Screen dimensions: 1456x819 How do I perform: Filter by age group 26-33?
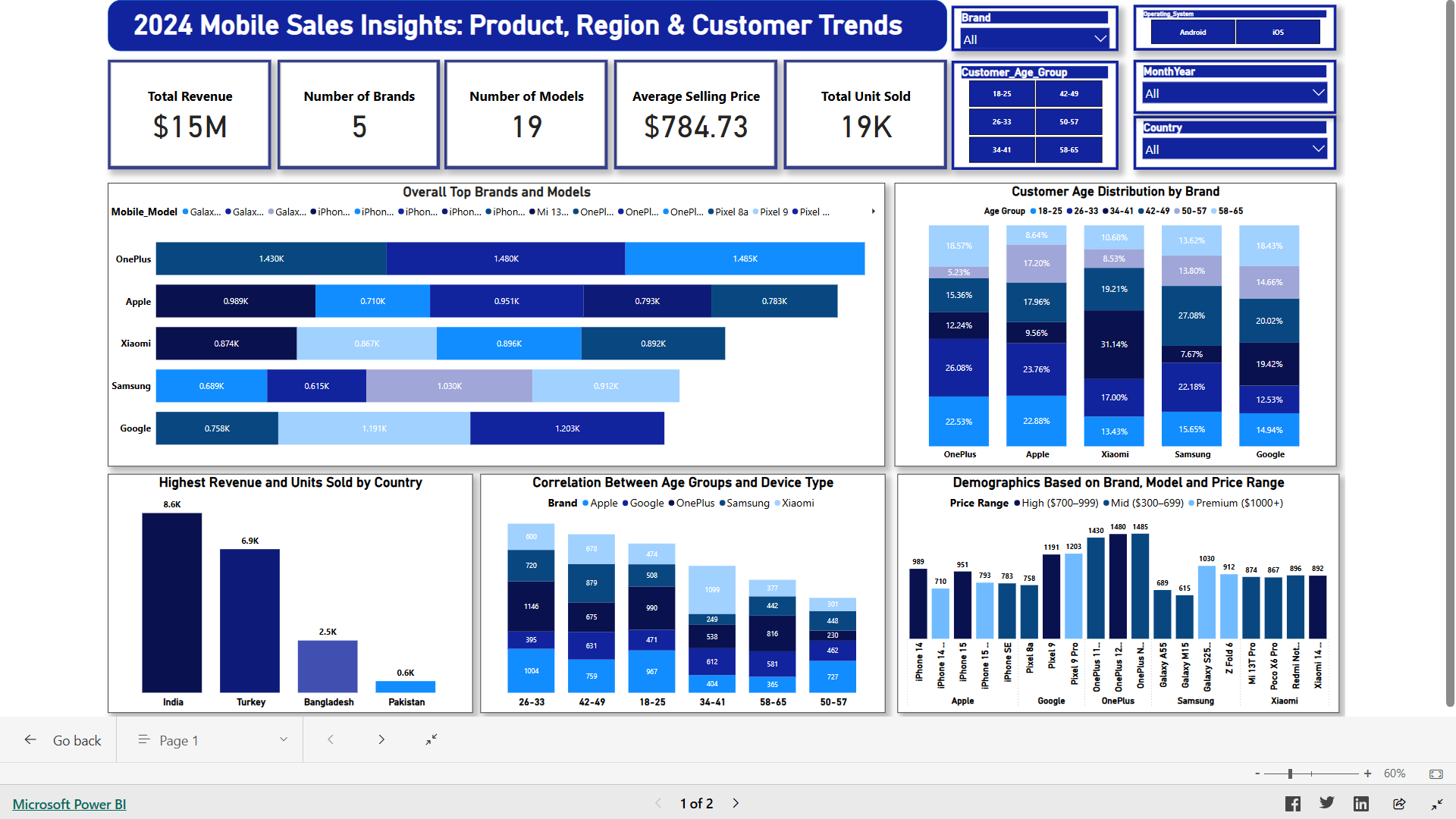1002,122
